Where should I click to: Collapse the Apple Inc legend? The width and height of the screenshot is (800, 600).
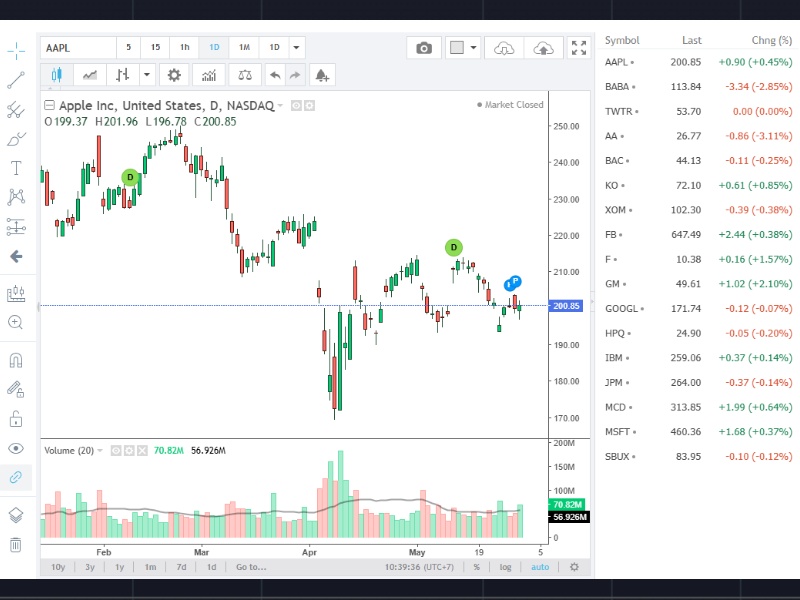pyautogui.click(x=49, y=105)
